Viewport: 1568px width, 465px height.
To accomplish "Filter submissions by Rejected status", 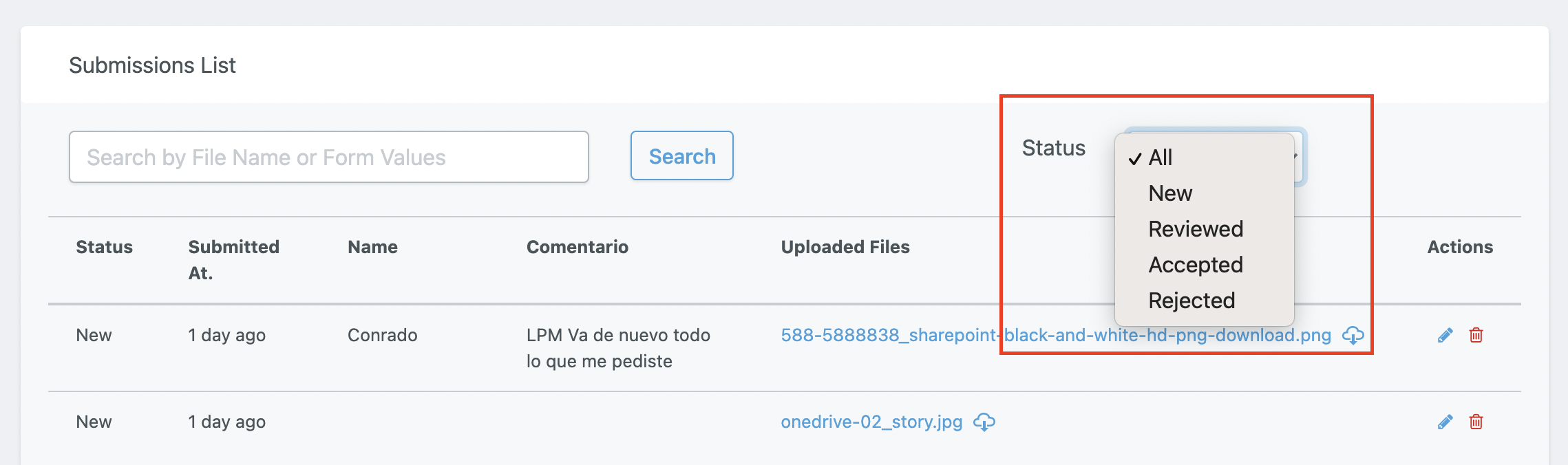I will tap(1205, 301).
